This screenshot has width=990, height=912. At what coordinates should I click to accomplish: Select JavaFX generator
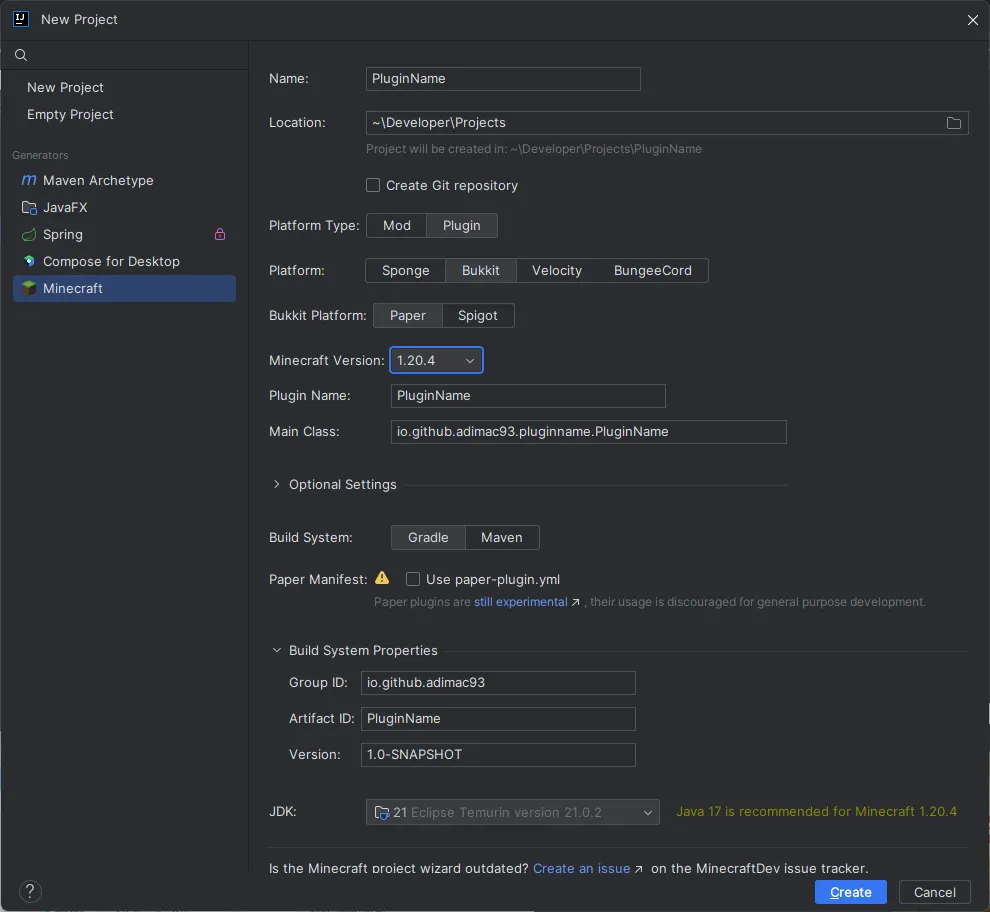124,207
